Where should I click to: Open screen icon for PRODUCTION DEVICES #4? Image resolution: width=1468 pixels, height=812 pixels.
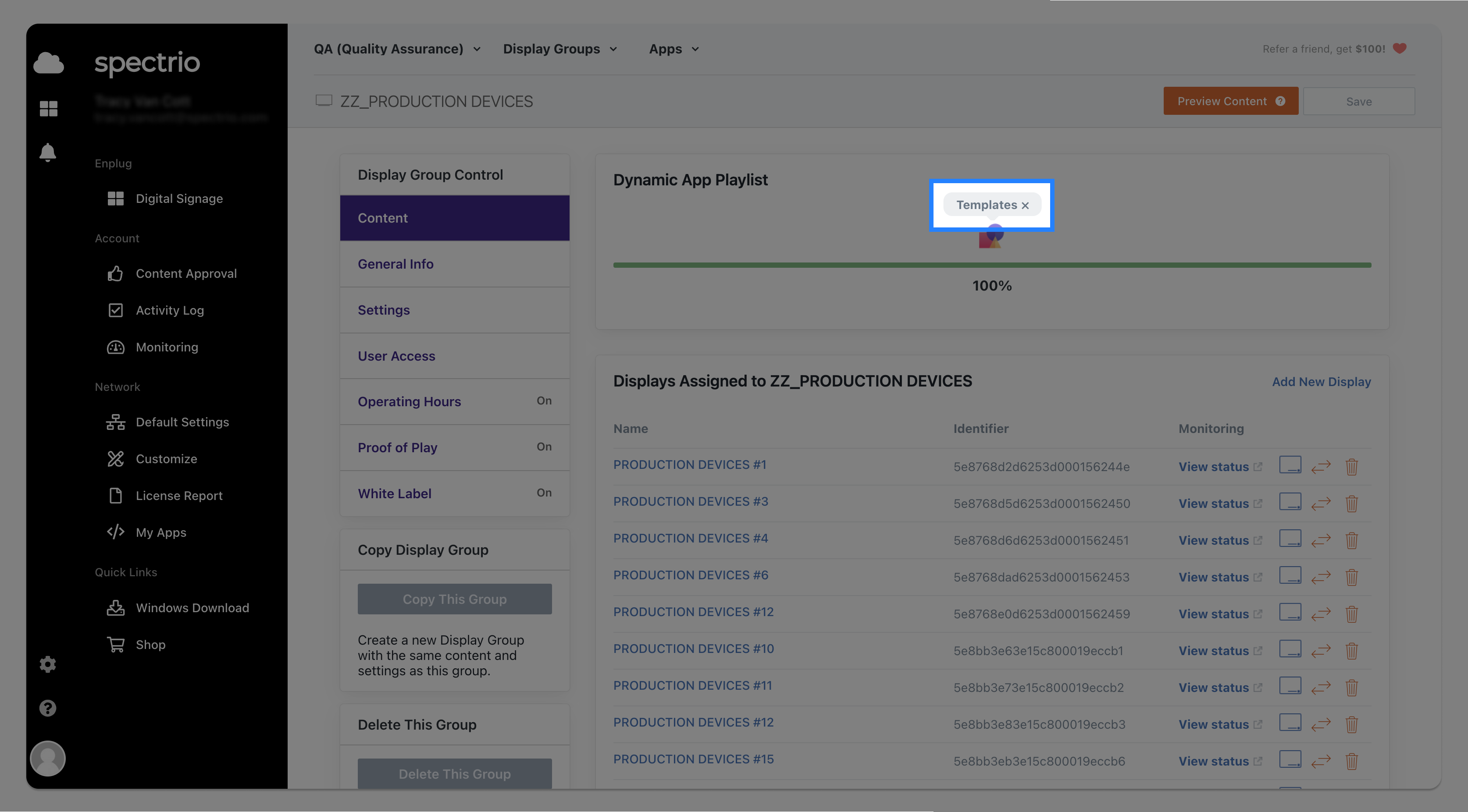point(1290,538)
